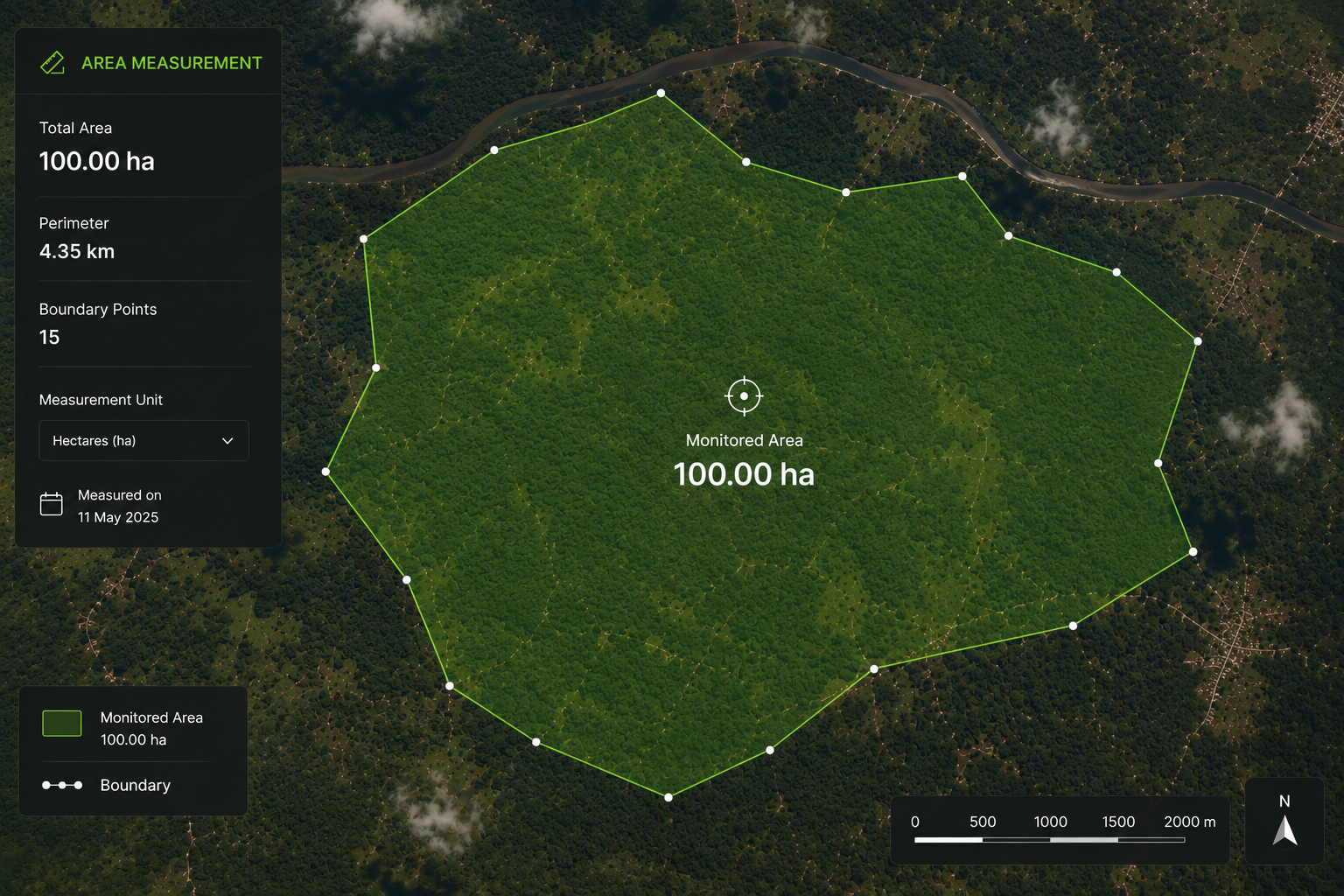Screen dimensions: 1344x896
Task: Click the 'Monitored Area' legend entry text
Action: click(x=151, y=717)
